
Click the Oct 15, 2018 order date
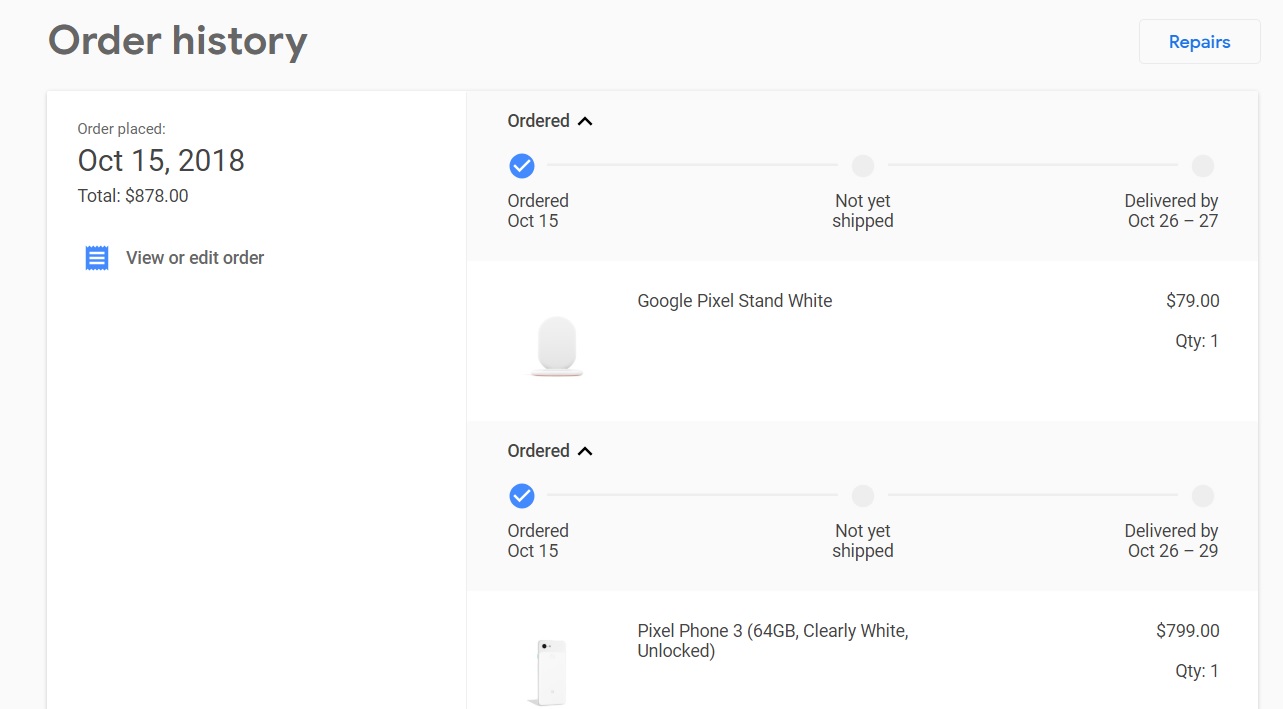click(x=161, y=161)
